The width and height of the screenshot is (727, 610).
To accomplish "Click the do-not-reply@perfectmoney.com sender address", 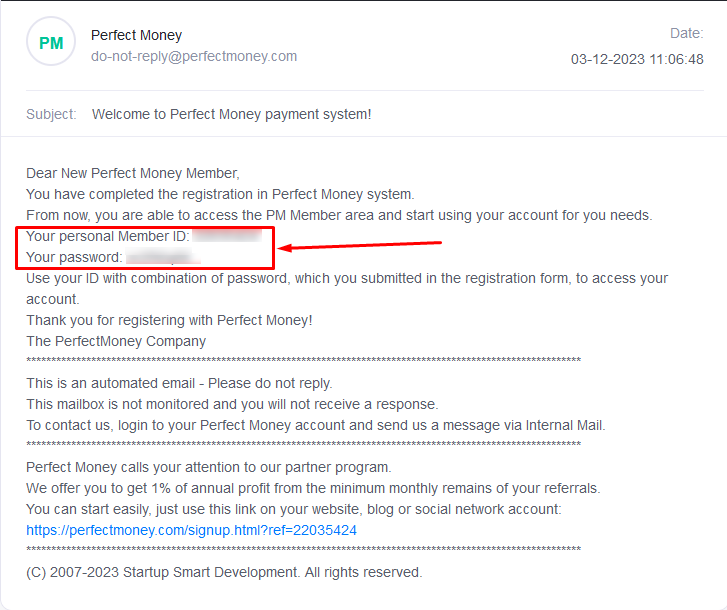I will (194, 56).
